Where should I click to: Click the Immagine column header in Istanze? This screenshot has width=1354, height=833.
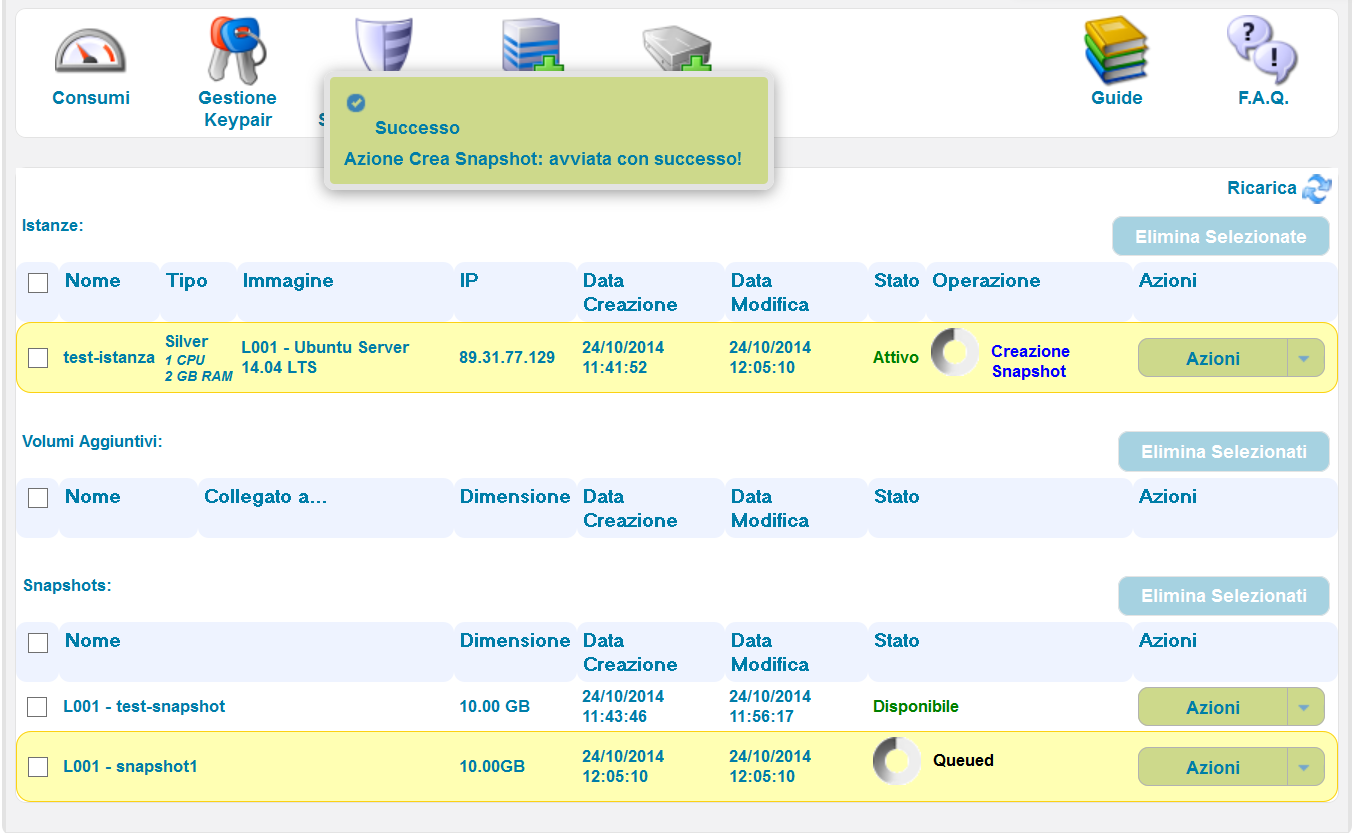288,280
